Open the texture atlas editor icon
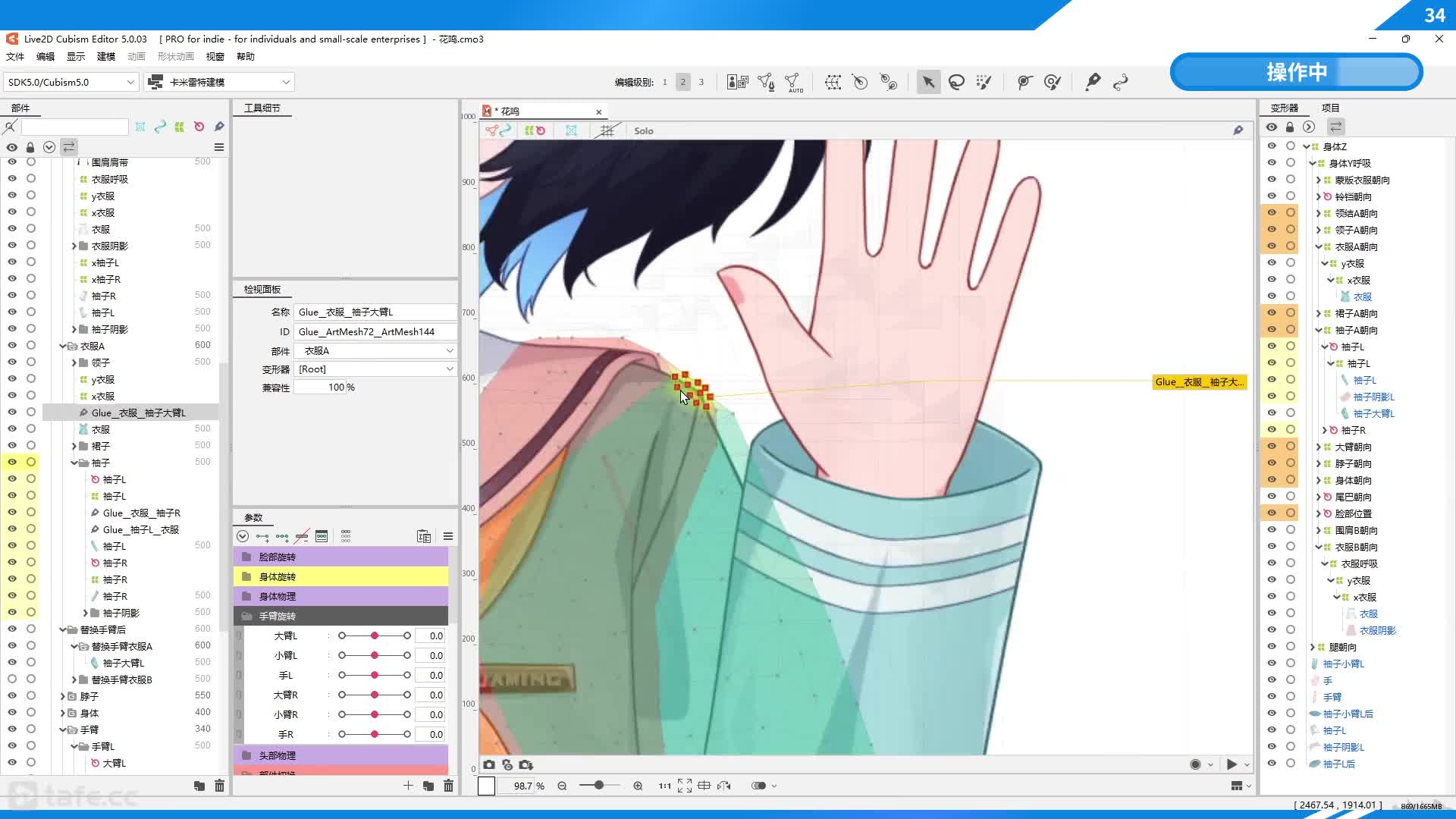Screen dimensions: 1456x819 [x=737, y=82]
